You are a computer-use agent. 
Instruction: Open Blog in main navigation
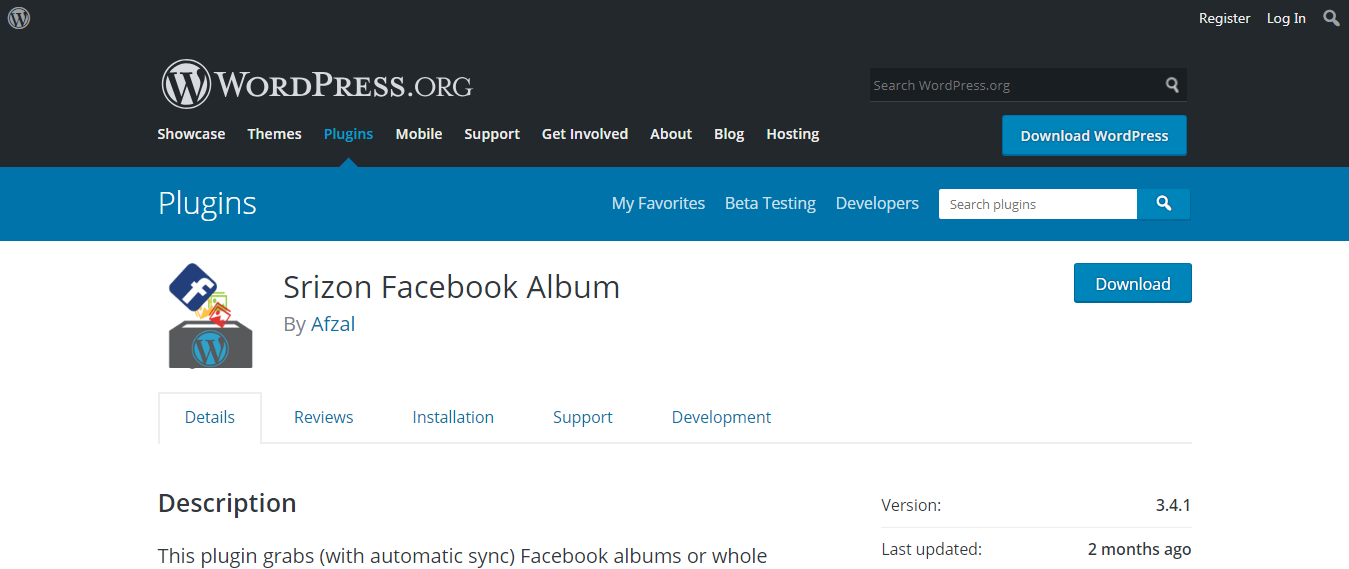[x=729, y=134]
